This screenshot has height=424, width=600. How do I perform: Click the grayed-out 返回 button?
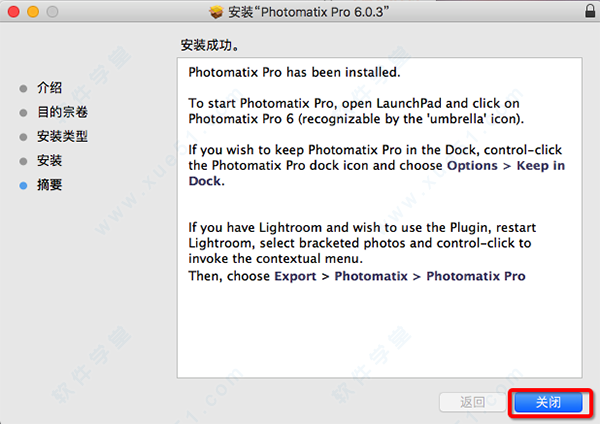(473, 402)
